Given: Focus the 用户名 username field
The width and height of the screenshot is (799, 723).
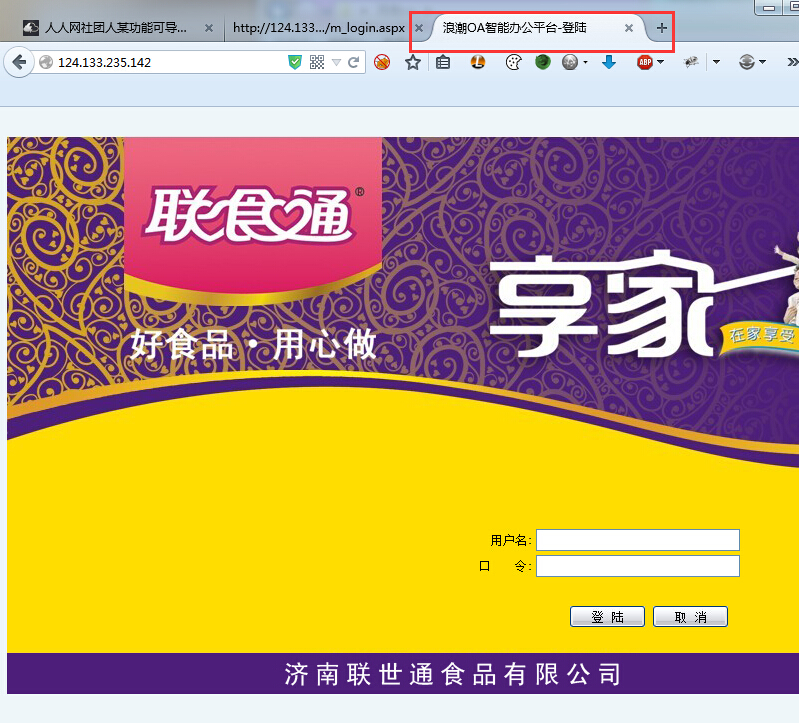Looking at the screenshot, I should click(x=637, y=540).
